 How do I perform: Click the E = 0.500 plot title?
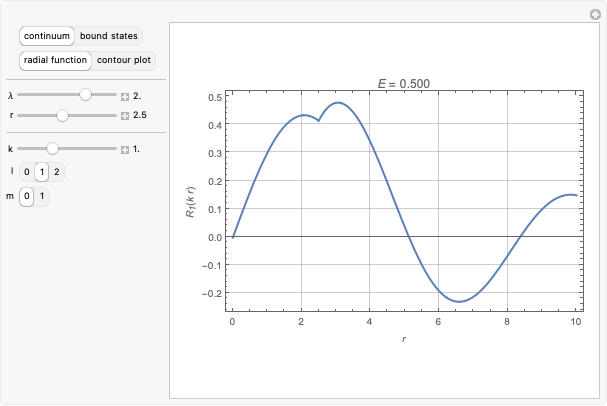404,84
